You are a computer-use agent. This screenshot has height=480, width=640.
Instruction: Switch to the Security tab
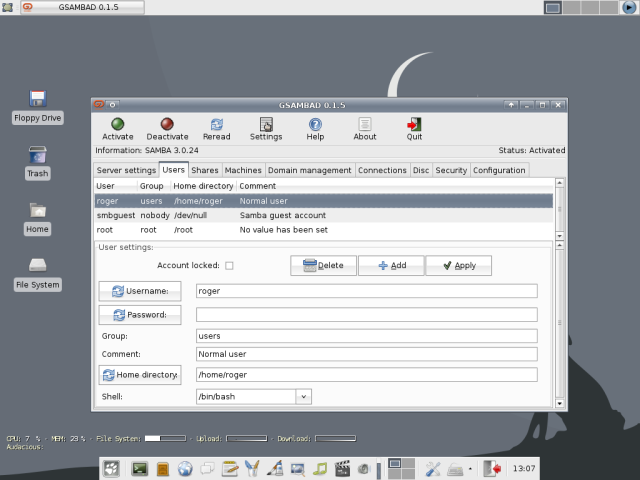click(x=451, y=171)
